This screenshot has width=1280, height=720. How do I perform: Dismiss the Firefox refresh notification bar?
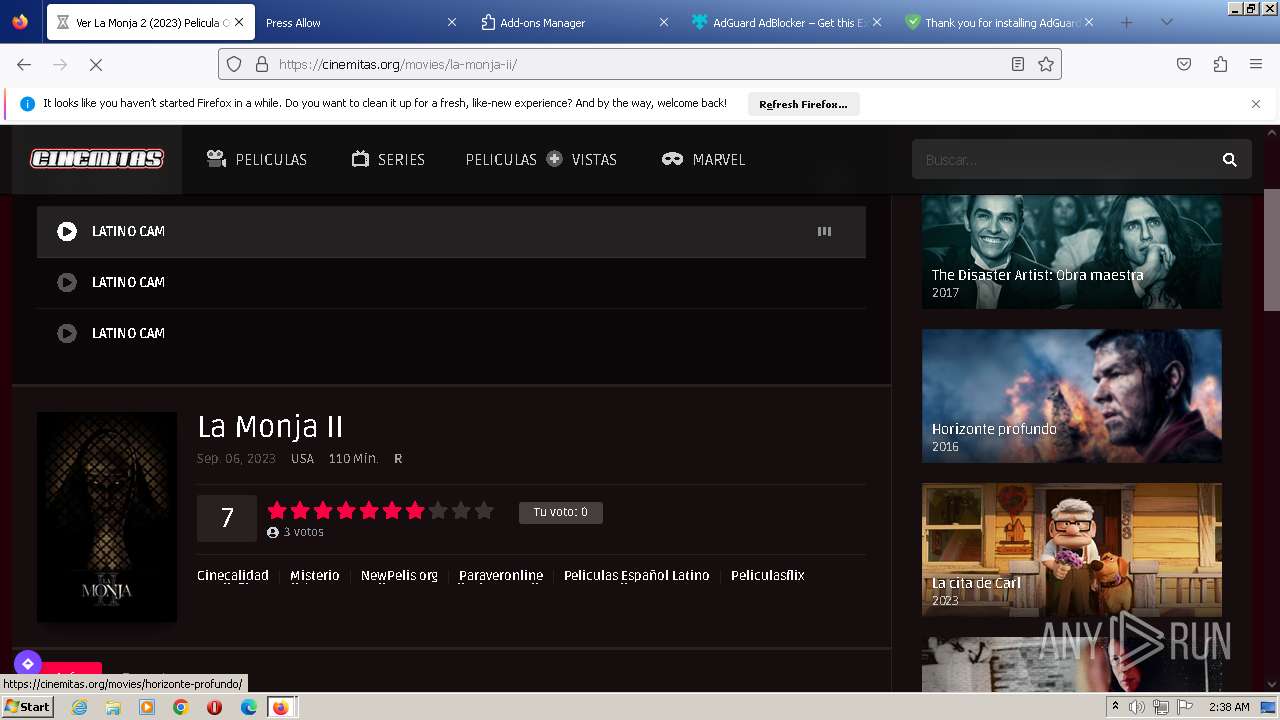[x=1256, y=104]
